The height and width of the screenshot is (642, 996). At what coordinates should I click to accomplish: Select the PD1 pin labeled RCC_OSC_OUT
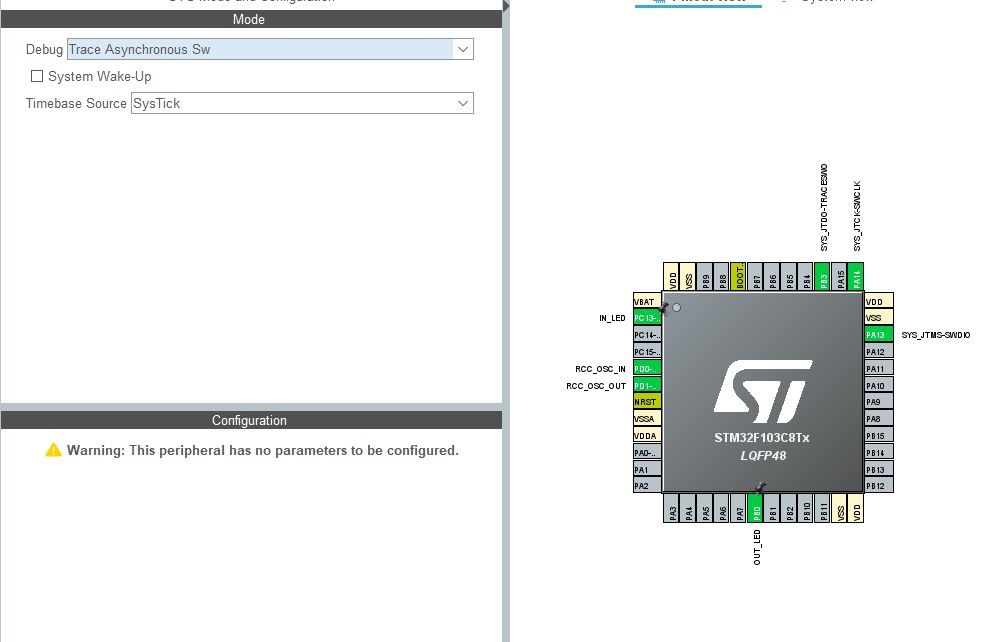(x=647, y=385)
